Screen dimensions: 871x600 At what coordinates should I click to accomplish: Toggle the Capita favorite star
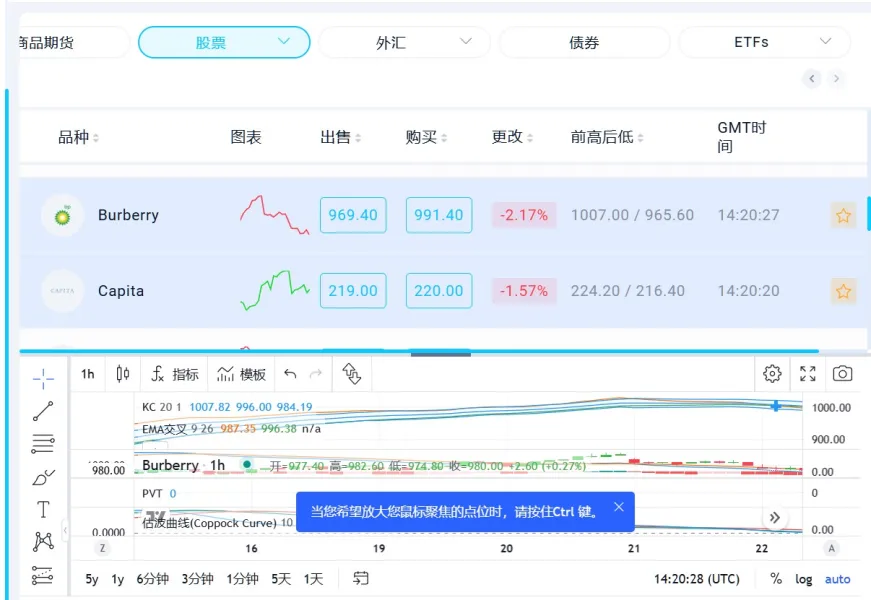[843, 291]
